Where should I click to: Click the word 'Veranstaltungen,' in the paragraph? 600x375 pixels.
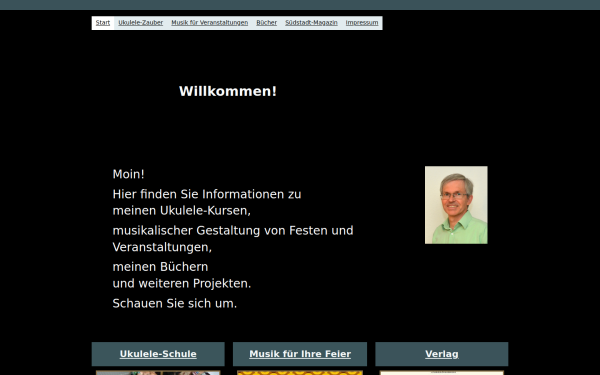click(x=162, y=247)
